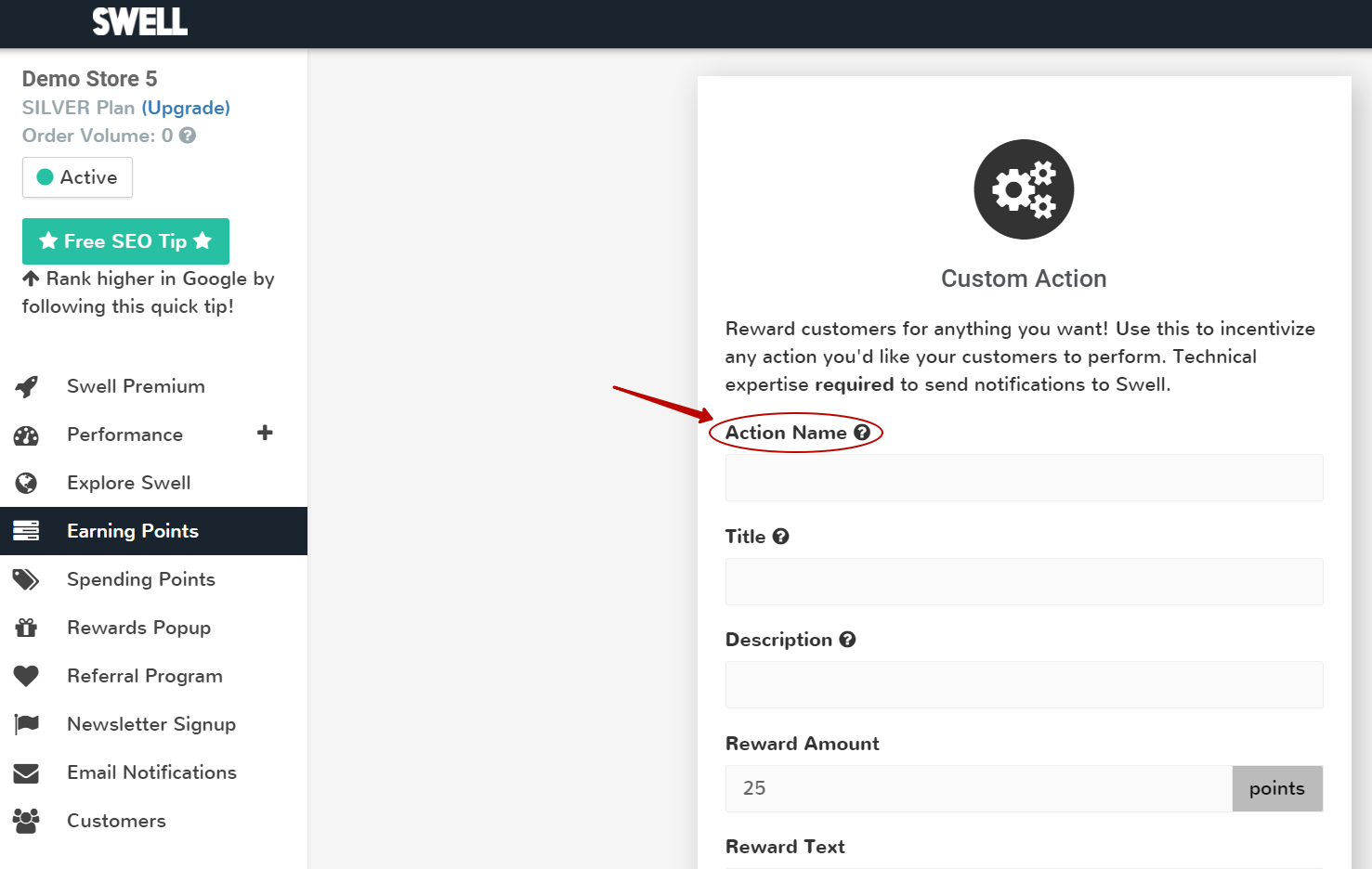The height and width of the screenshot is (869, 1372).
Task: Click the Title help question icon
Action: tap(781, 537)
